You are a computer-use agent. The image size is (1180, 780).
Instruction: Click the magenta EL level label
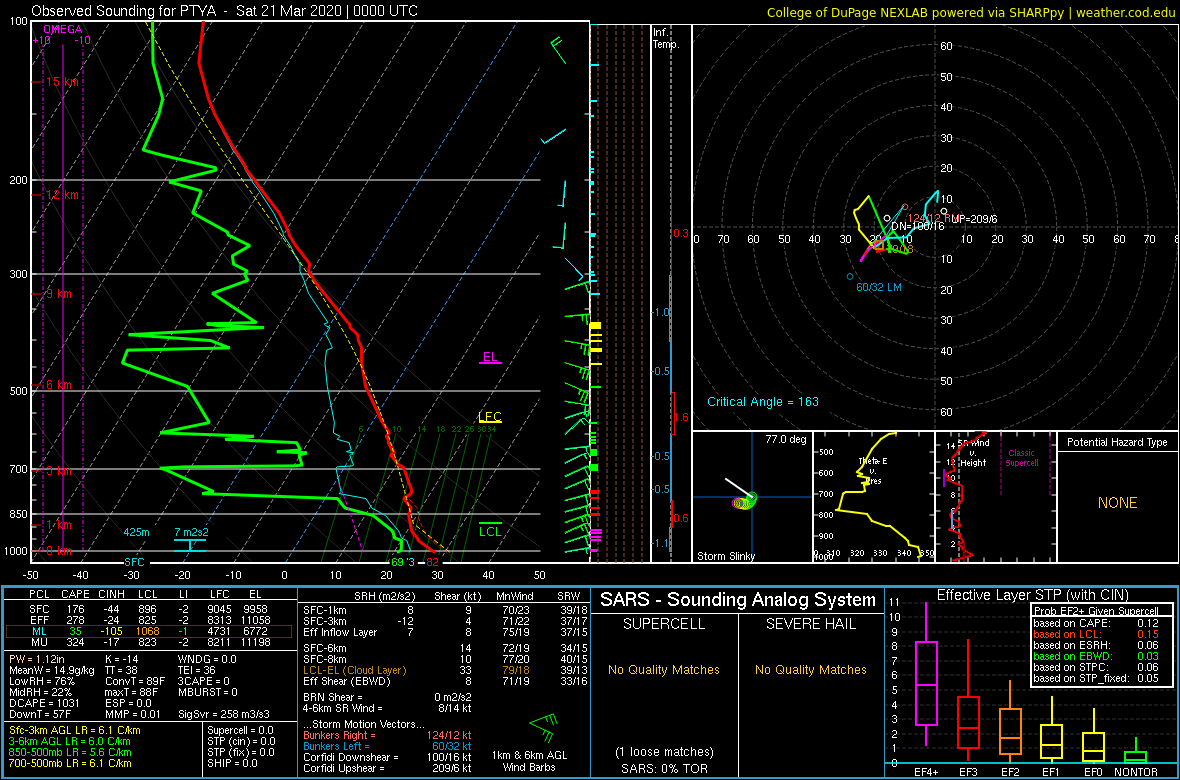tap(490, 357)
